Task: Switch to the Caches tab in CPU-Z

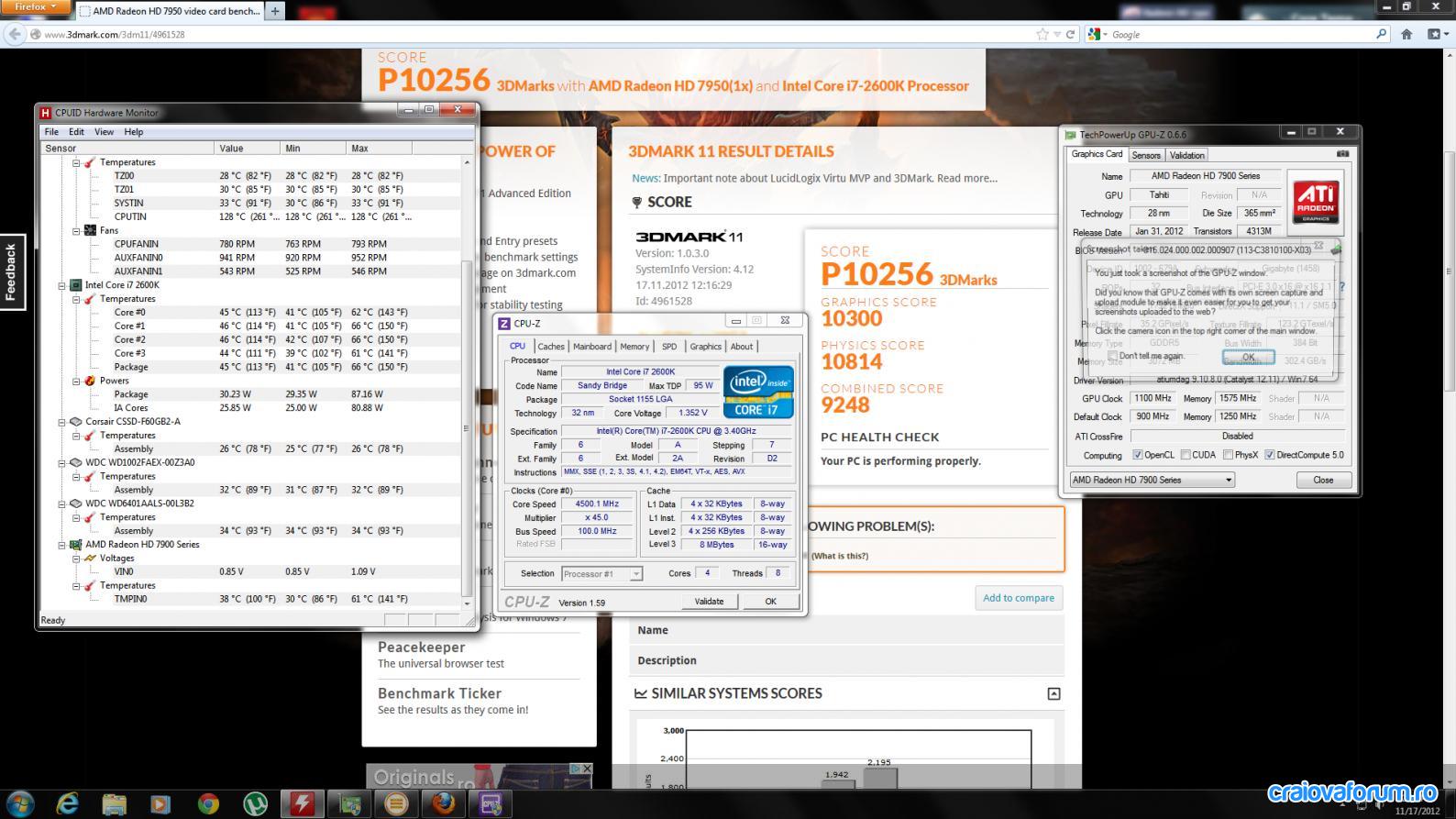Action: click(551, 347)
